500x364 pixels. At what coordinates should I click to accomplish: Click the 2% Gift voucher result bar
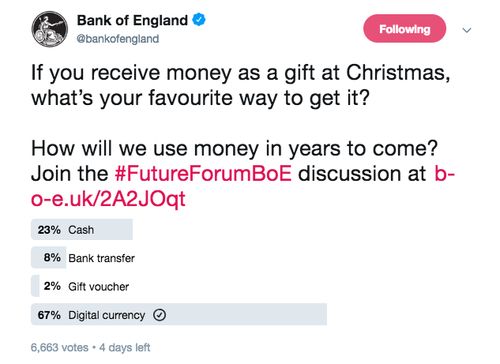click(35, 286)
